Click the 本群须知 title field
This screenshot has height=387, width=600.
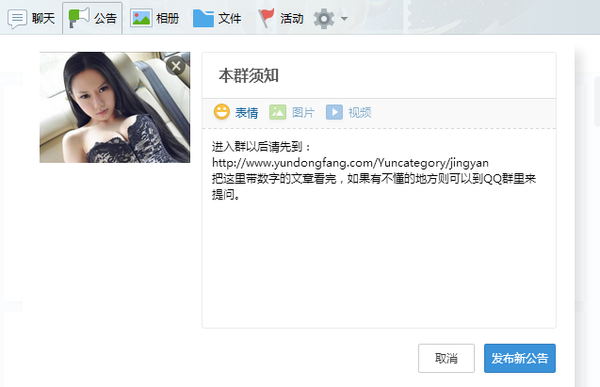click(x=379, y=76)
